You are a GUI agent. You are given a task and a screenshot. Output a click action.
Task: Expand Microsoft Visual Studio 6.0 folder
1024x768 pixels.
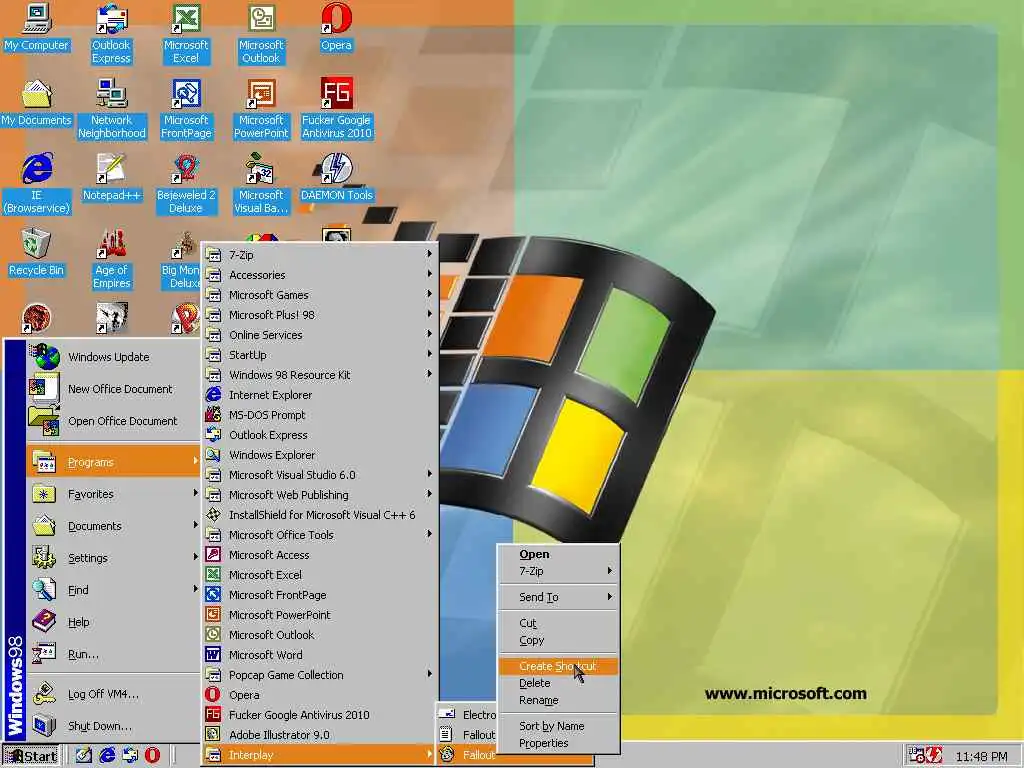click(319, 475)
